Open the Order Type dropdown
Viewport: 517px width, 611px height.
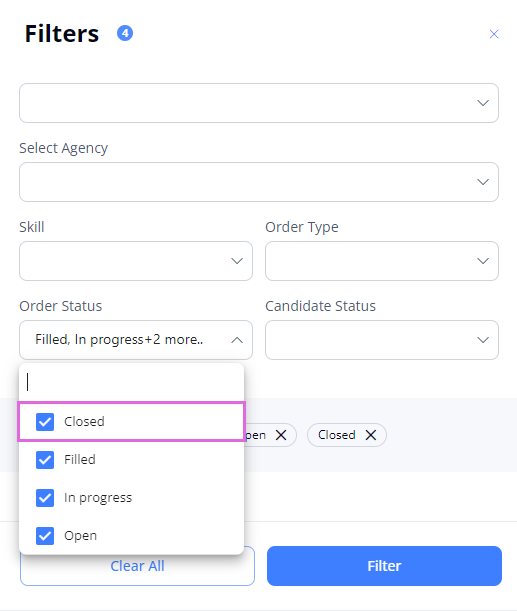[x=382, y=261]
